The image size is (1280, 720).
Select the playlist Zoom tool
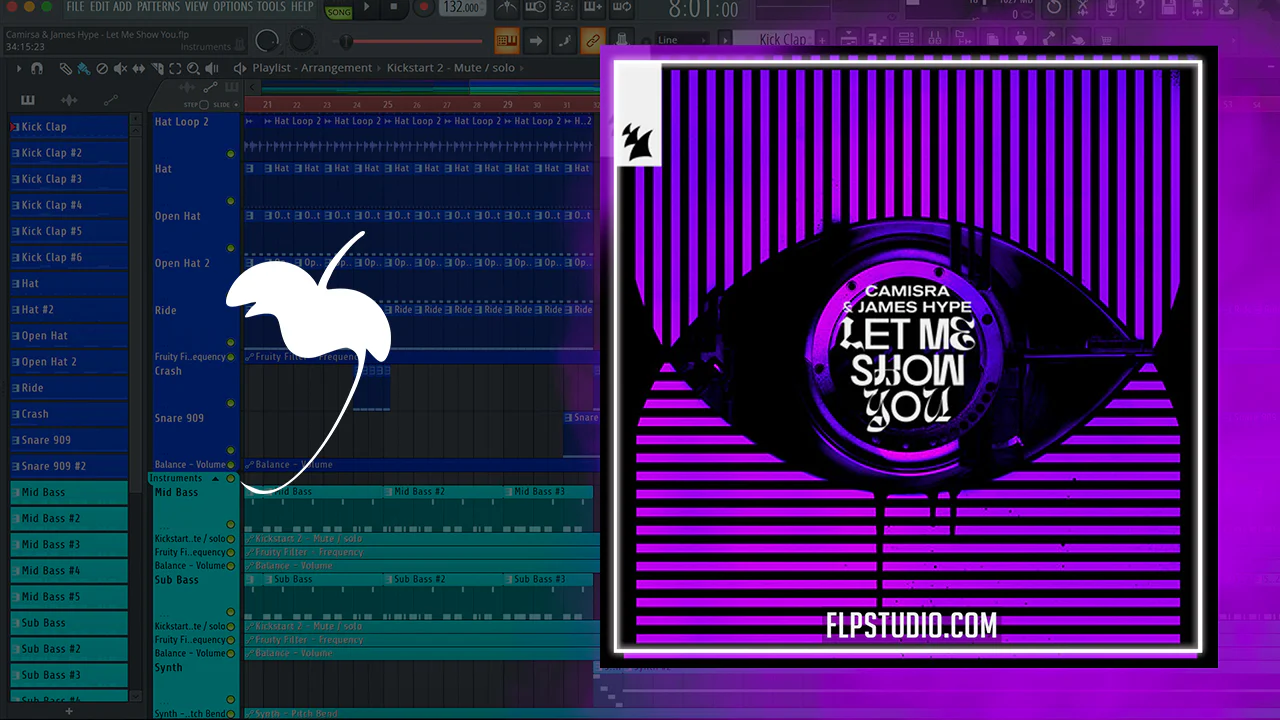[193, 69]
